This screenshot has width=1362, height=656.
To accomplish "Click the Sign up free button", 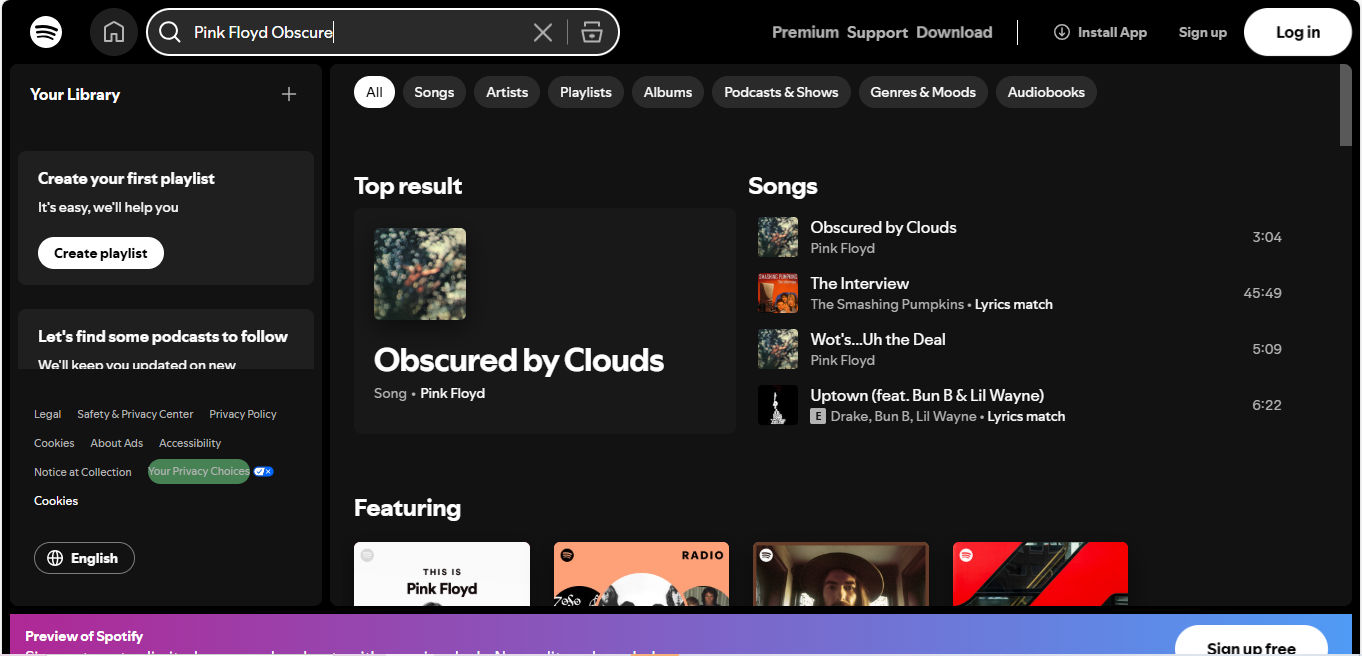I will click(x=1251, y=646).
